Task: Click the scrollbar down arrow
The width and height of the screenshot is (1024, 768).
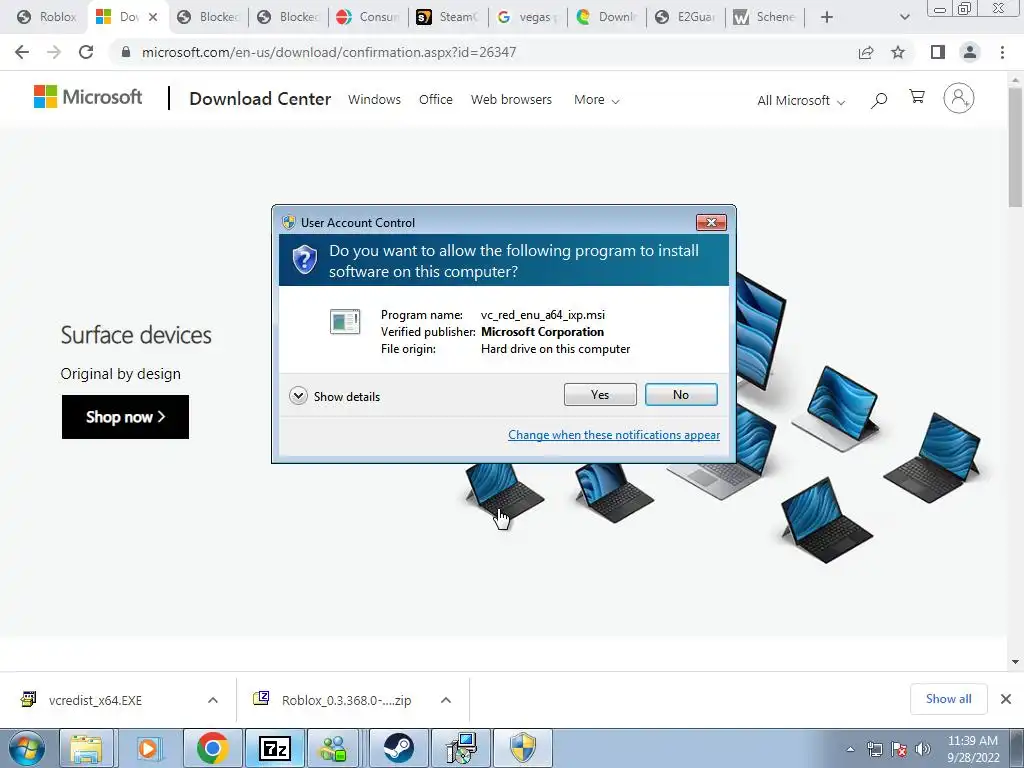Action: coord(1015,662)
